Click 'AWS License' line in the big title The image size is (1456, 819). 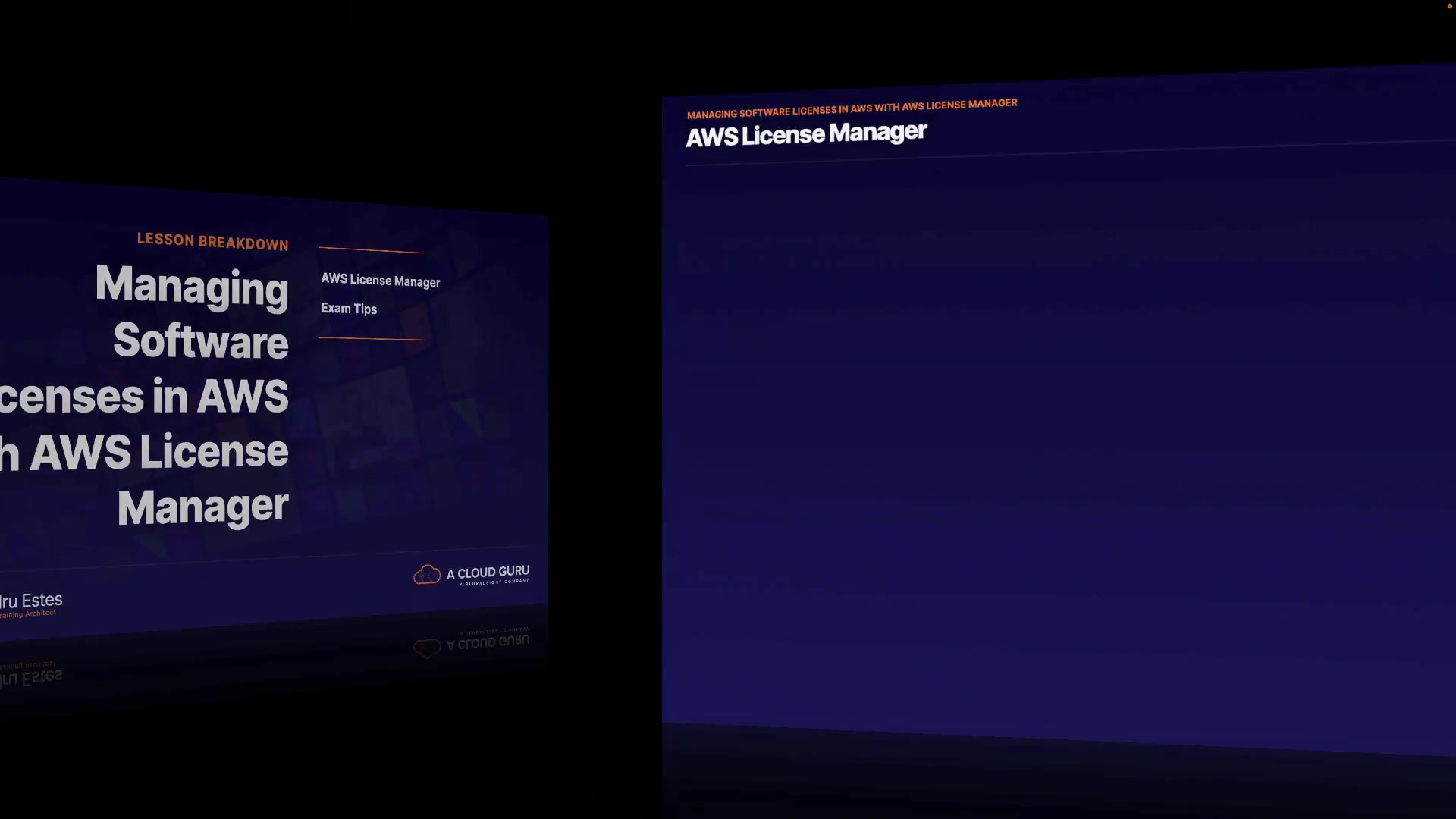159,452
